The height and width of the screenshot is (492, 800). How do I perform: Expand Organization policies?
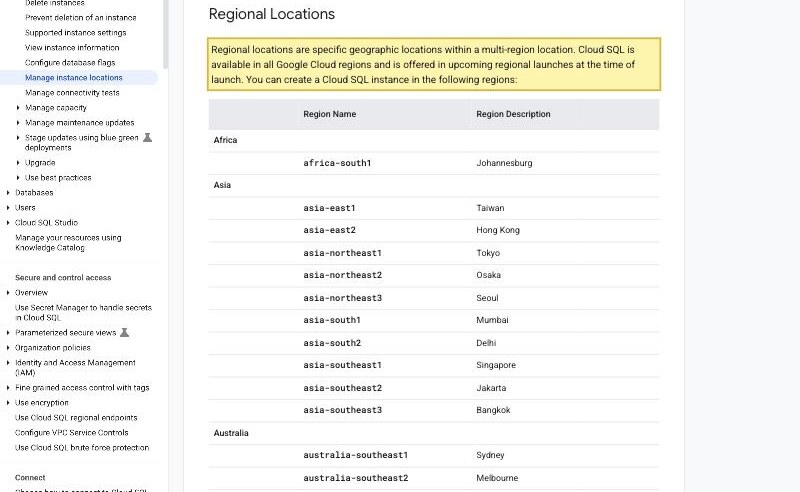[8, 348]
